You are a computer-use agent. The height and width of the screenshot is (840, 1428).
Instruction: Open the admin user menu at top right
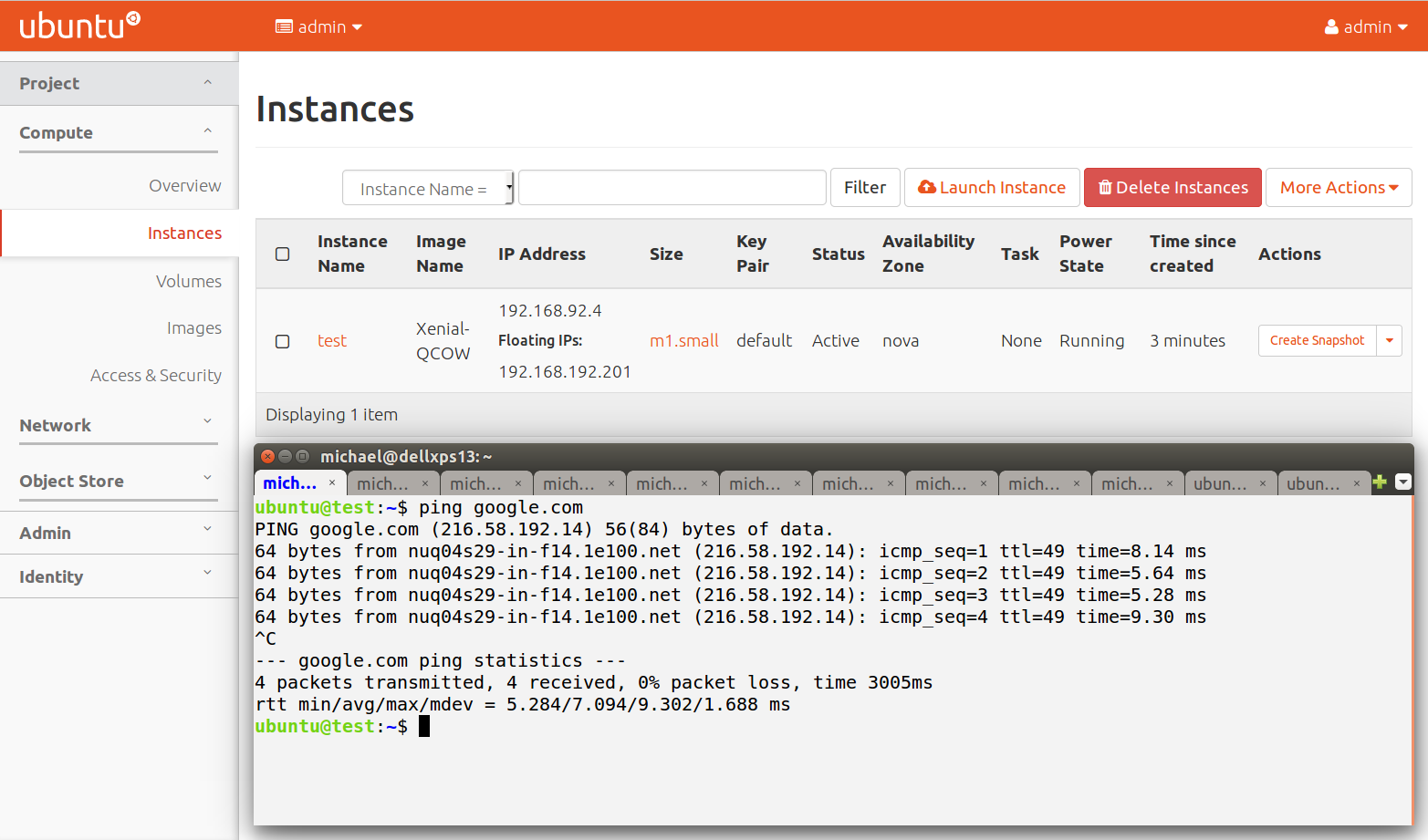point(1365,26)
